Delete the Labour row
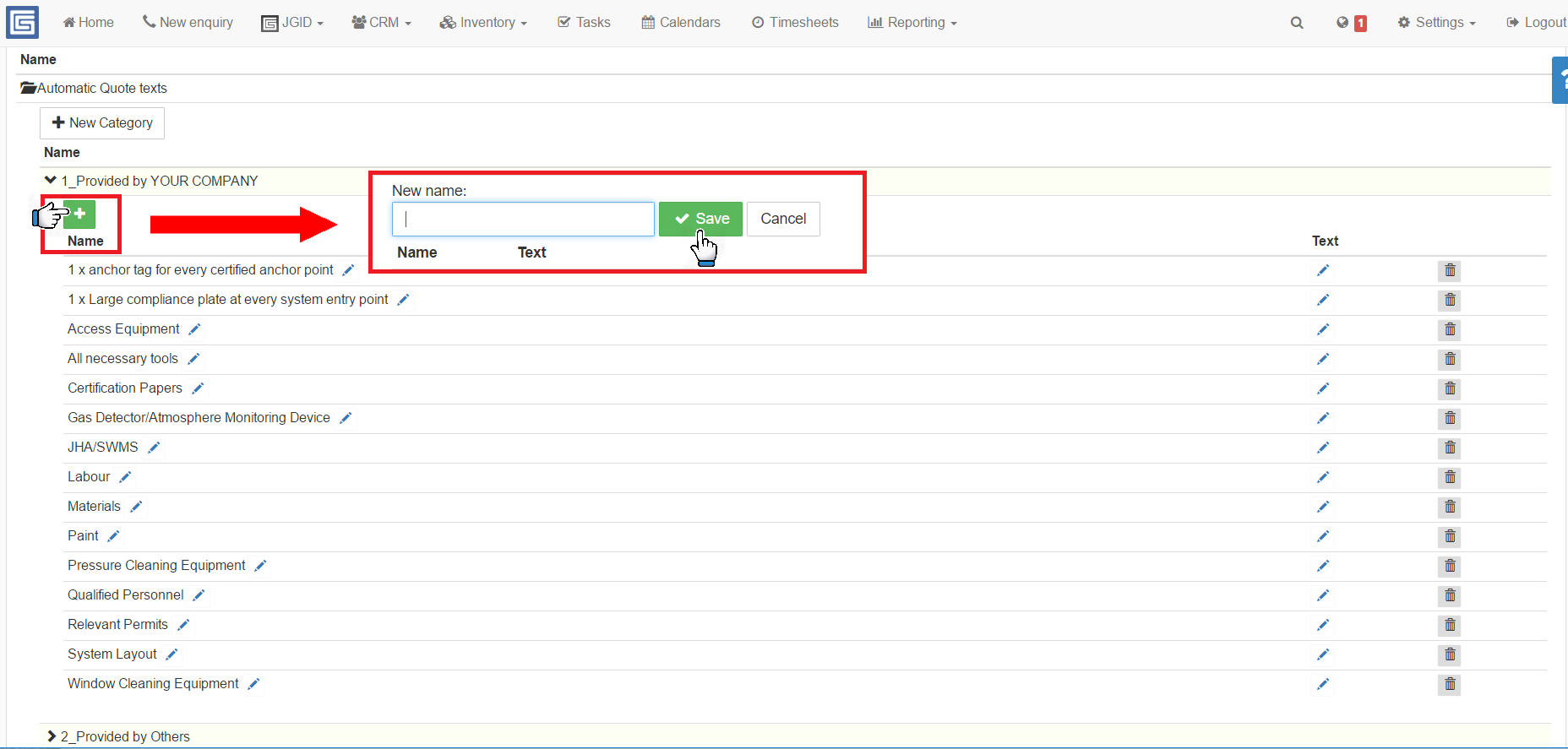Viewport: 1568px width, 749px height. point(1450,477)
